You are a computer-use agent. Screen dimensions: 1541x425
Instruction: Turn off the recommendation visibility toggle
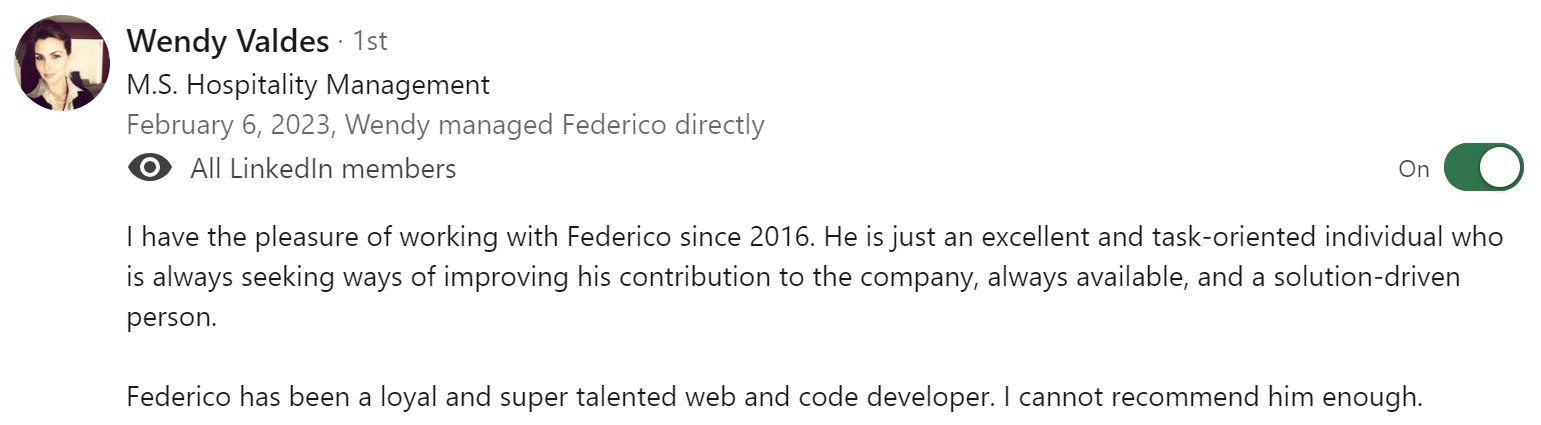pos(1482,168)
